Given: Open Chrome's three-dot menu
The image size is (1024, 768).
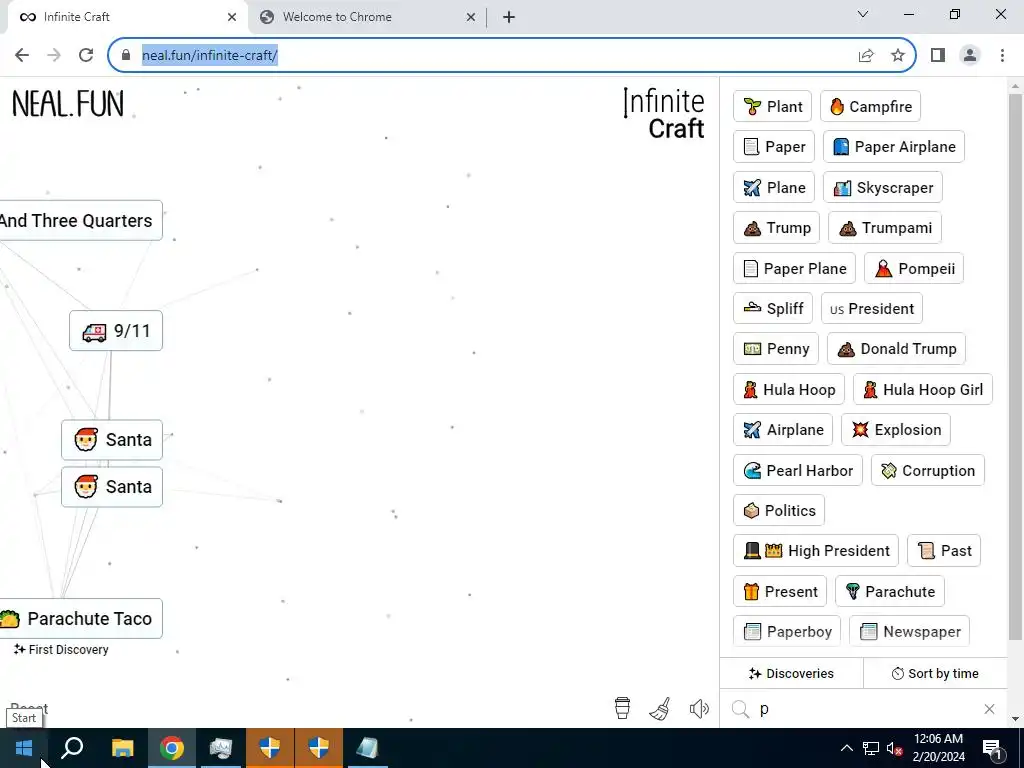Looking at the screenshot, I should (1002, 56).
